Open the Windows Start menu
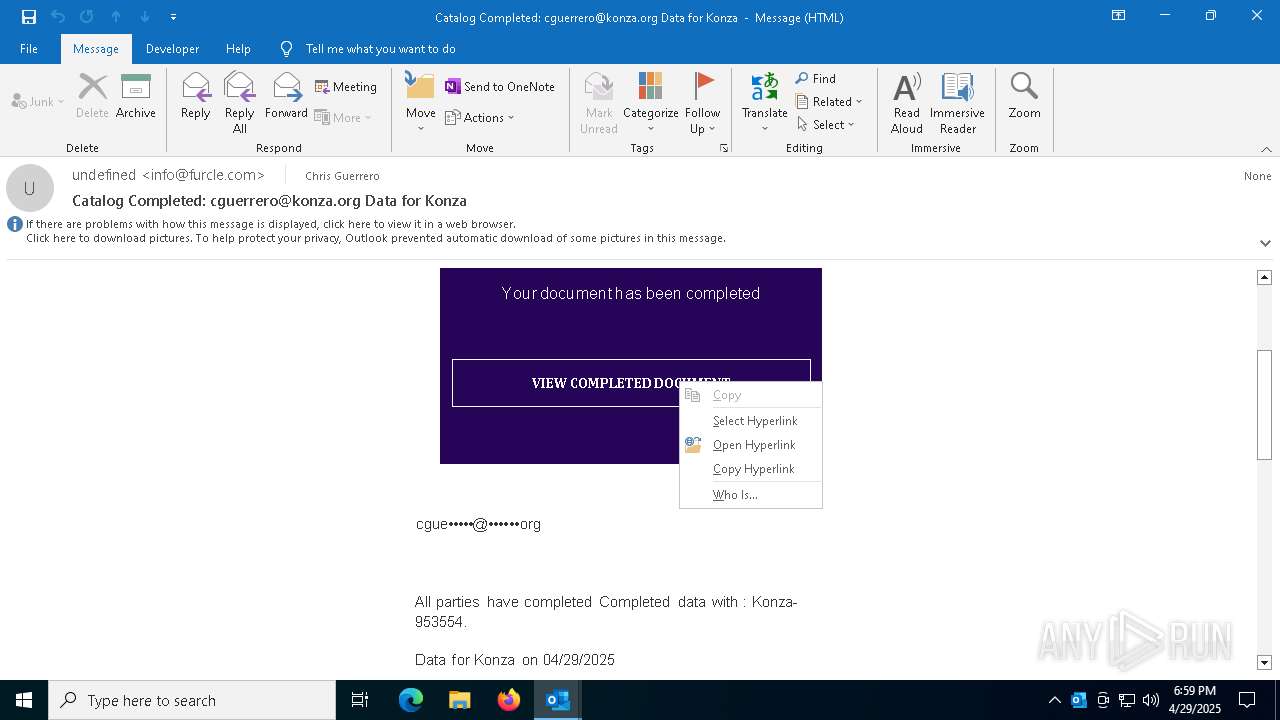1280x720 pixels. pos(24,700)
